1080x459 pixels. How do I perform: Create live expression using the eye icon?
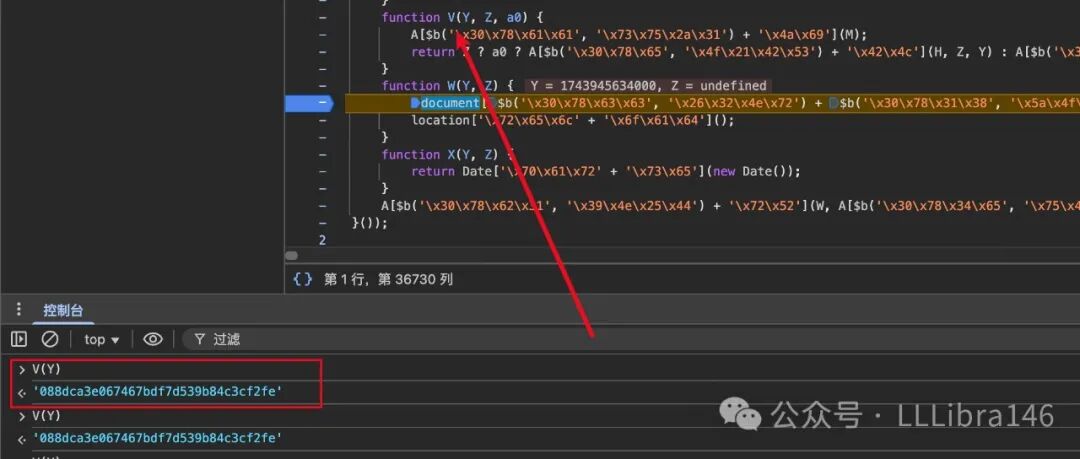(152, 339)
